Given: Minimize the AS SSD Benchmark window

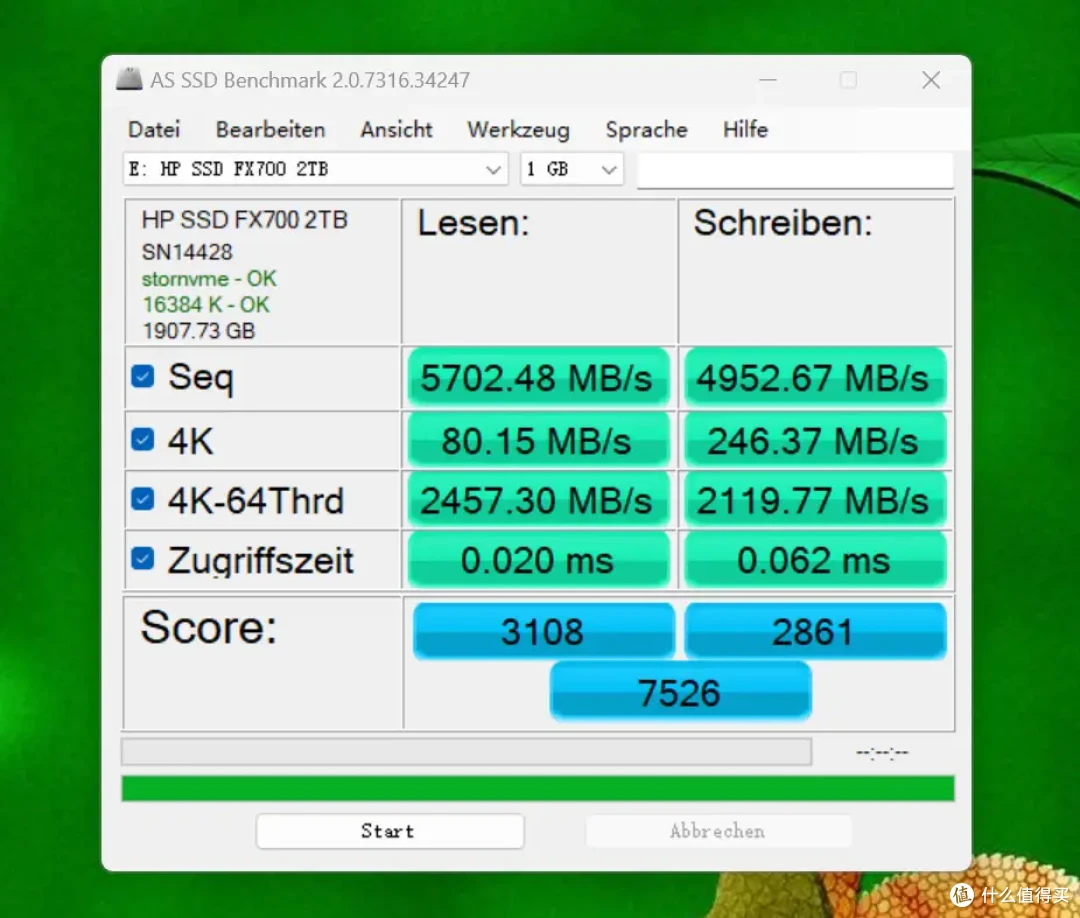Looking at the screenshot, I should [768, 80].
